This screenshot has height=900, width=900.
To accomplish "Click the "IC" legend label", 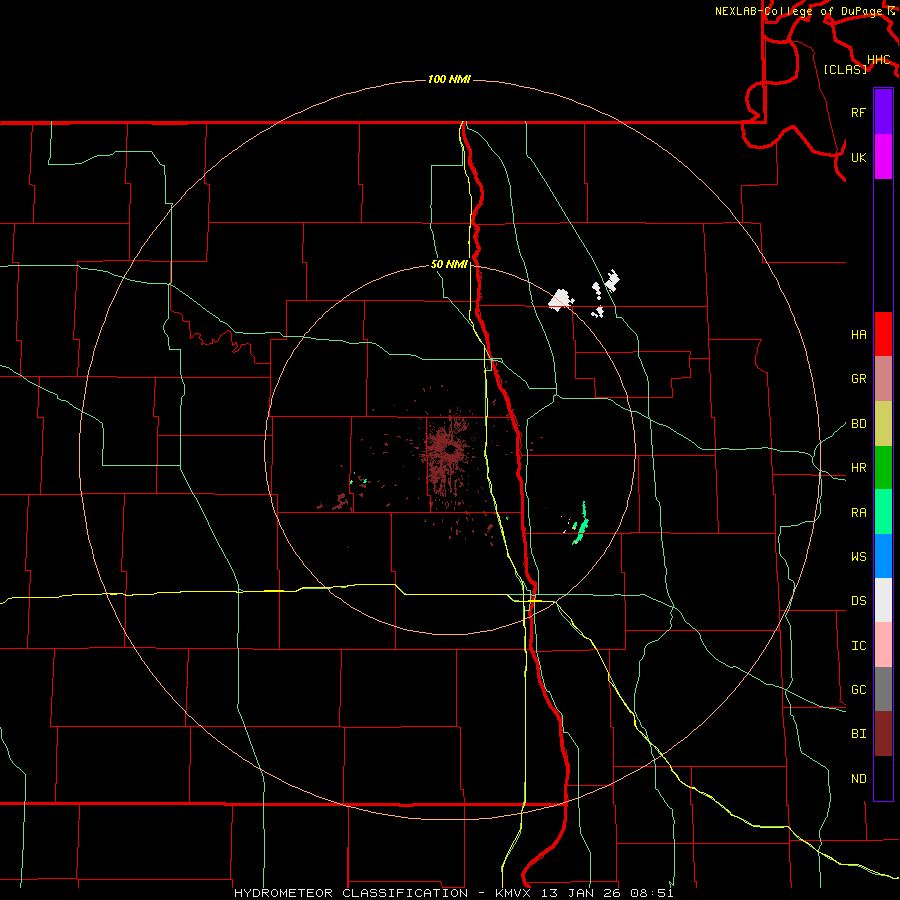I will 858,646.
